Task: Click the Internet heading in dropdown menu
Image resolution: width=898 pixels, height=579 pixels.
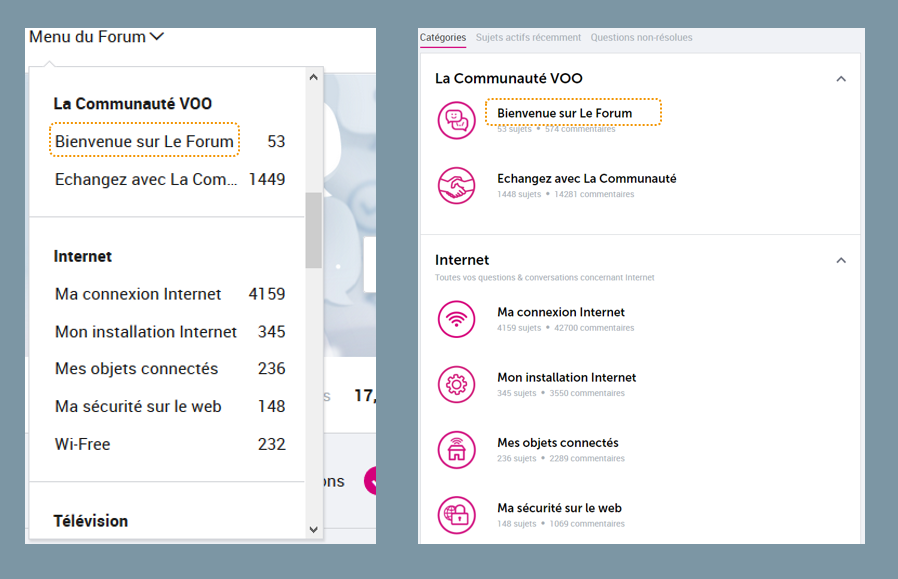Action: 82,256
